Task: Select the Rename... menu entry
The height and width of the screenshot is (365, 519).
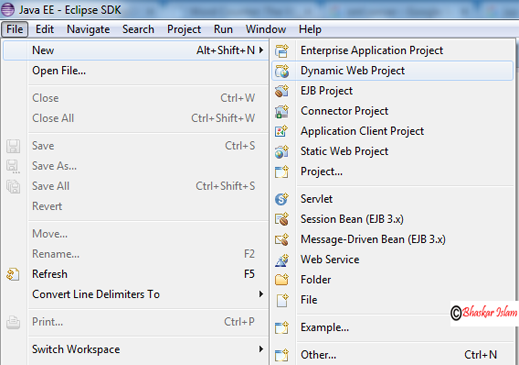Action: click(x=136, y=254)
